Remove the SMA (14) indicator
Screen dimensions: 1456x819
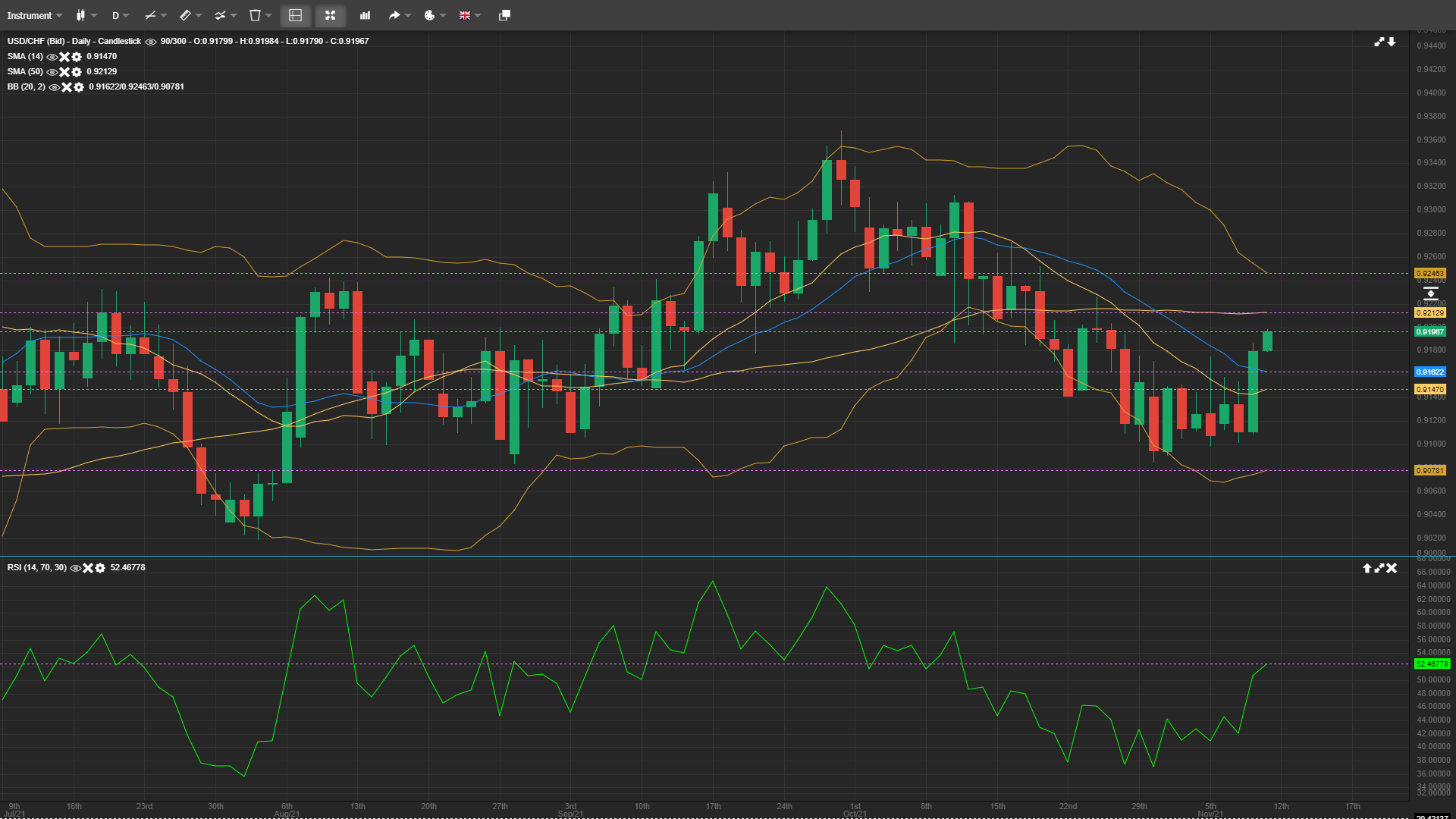point(64,57)
